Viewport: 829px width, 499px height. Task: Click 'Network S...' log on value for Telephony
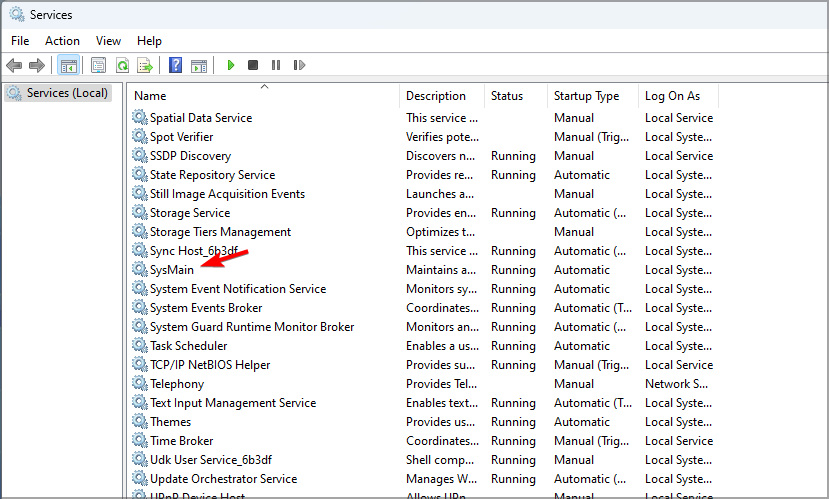pyautogui.click(x=676, y=384)
